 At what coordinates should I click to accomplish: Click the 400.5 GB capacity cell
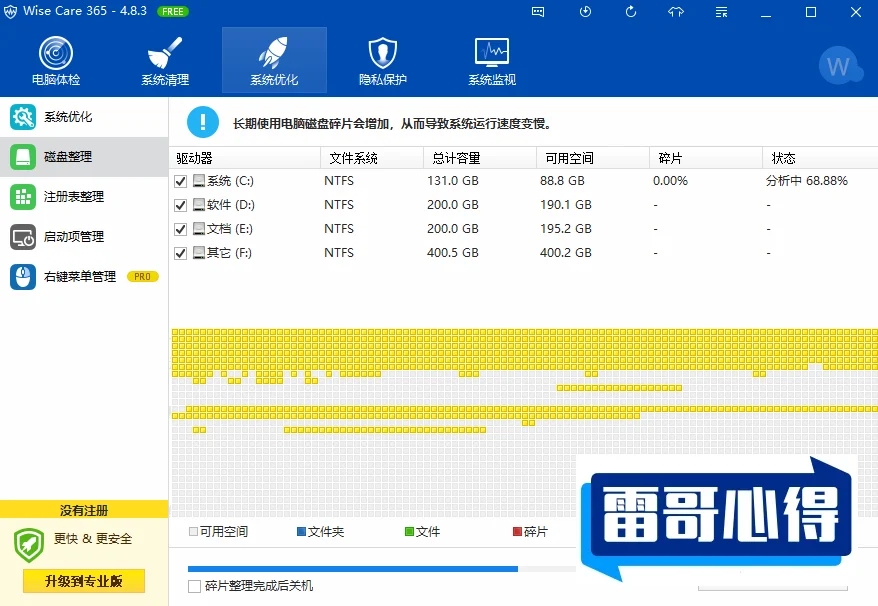[x=453, y=253]
